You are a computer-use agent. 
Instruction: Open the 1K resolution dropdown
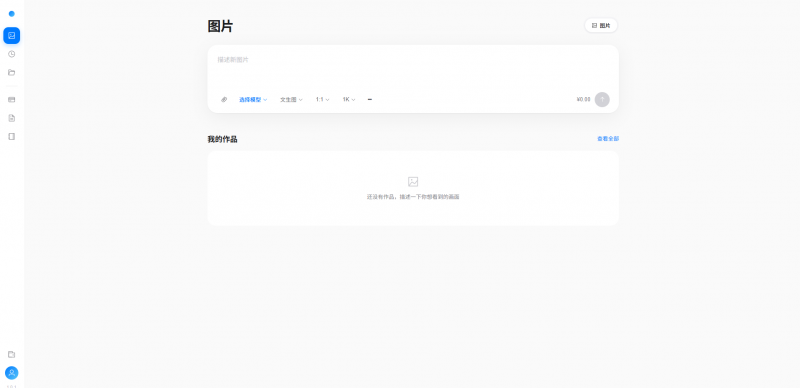pyautogui.click(x=349, y=100)
